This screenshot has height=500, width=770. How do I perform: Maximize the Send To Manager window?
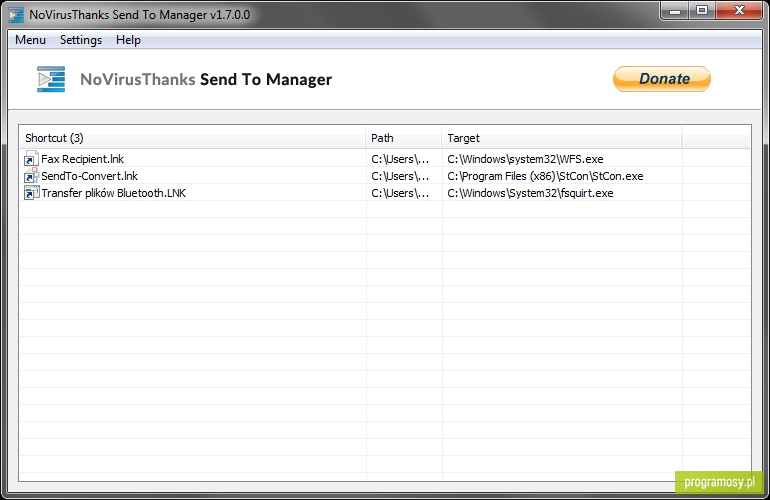(x=702, y=10)
